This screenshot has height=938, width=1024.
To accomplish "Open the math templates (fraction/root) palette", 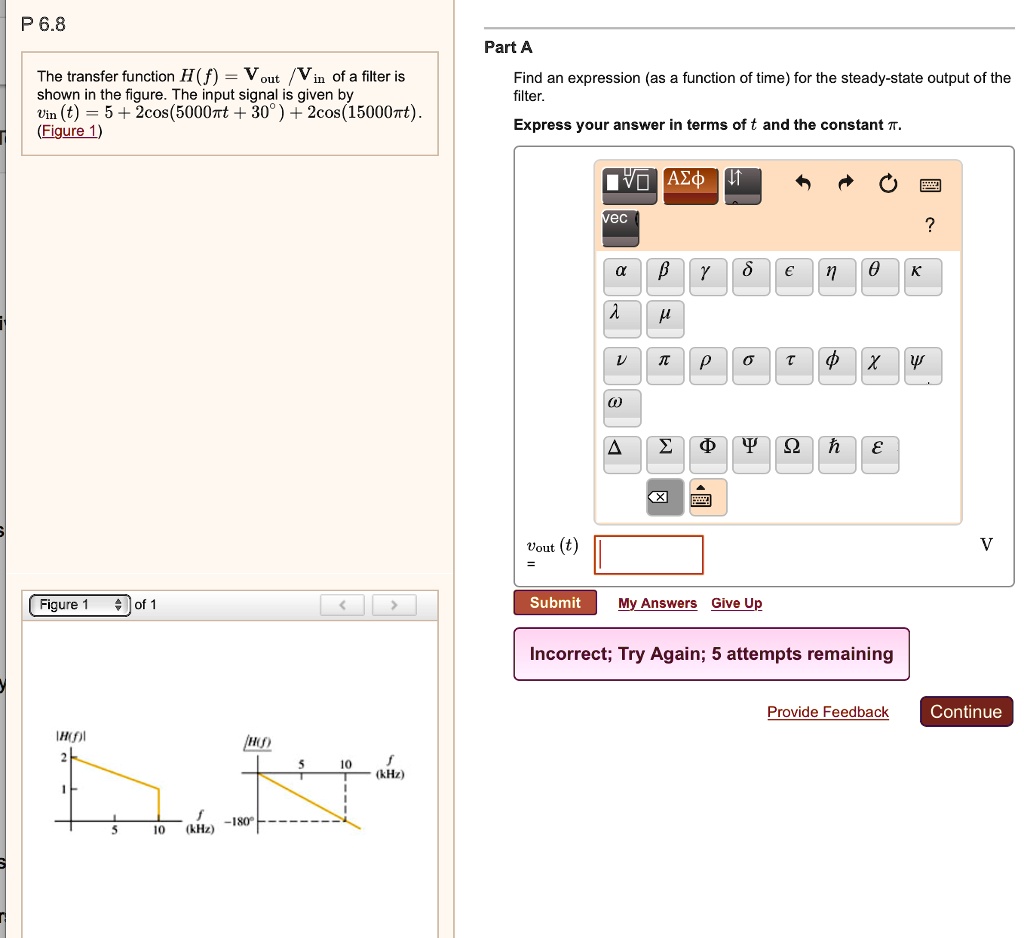I will [x=630, y=186].
